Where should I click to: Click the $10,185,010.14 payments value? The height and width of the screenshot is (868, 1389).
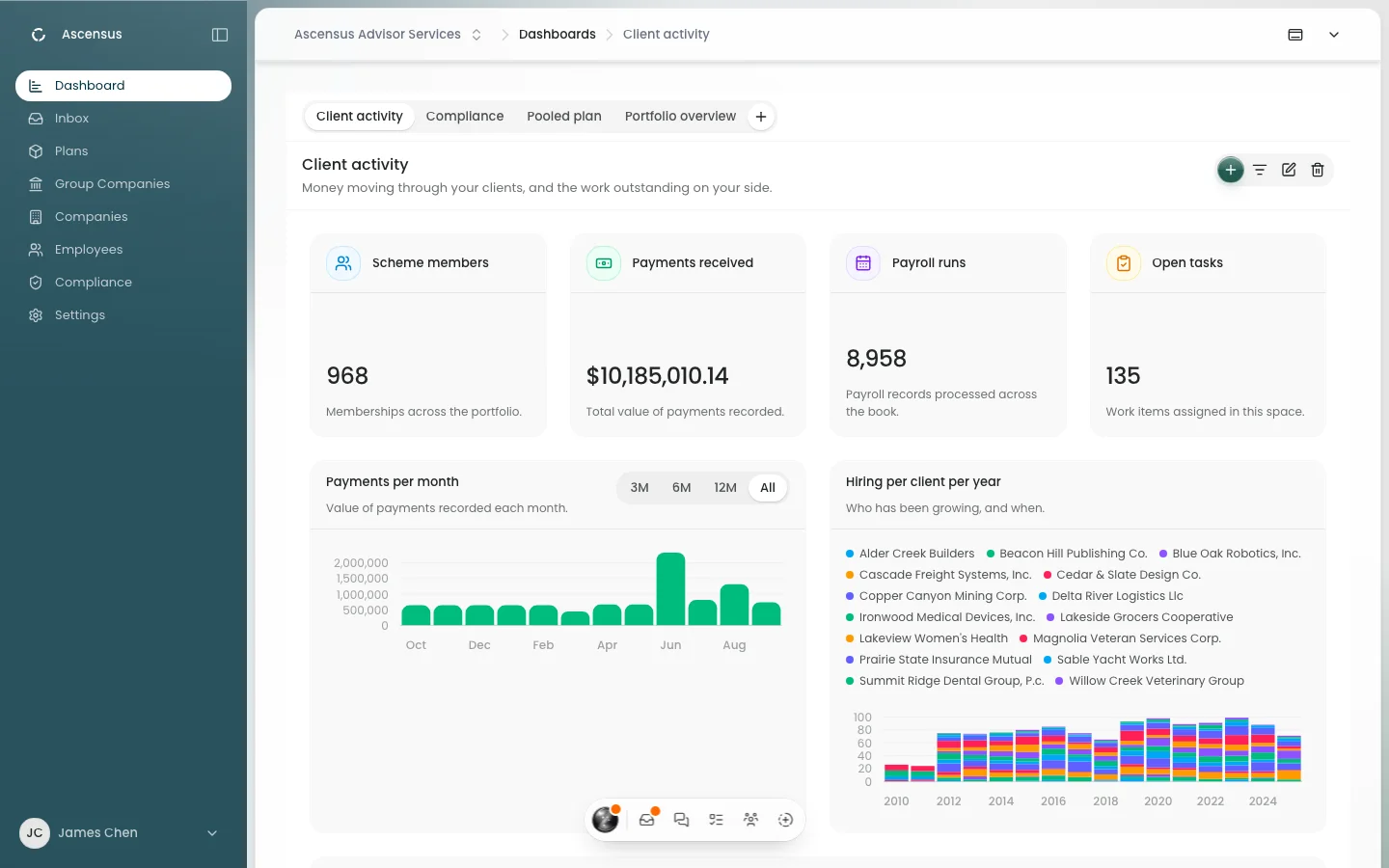[657, 376]
